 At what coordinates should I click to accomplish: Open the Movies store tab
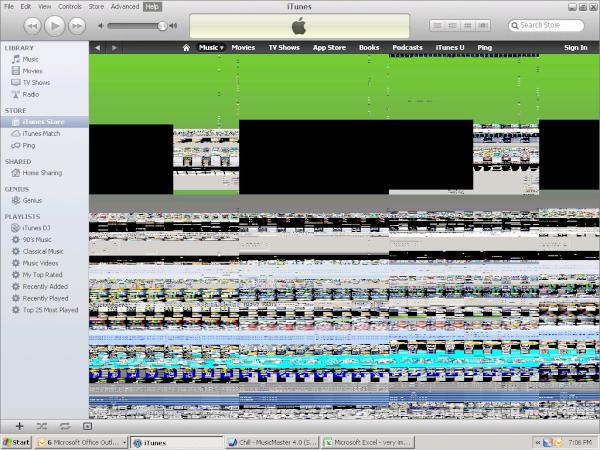(243, 47)
